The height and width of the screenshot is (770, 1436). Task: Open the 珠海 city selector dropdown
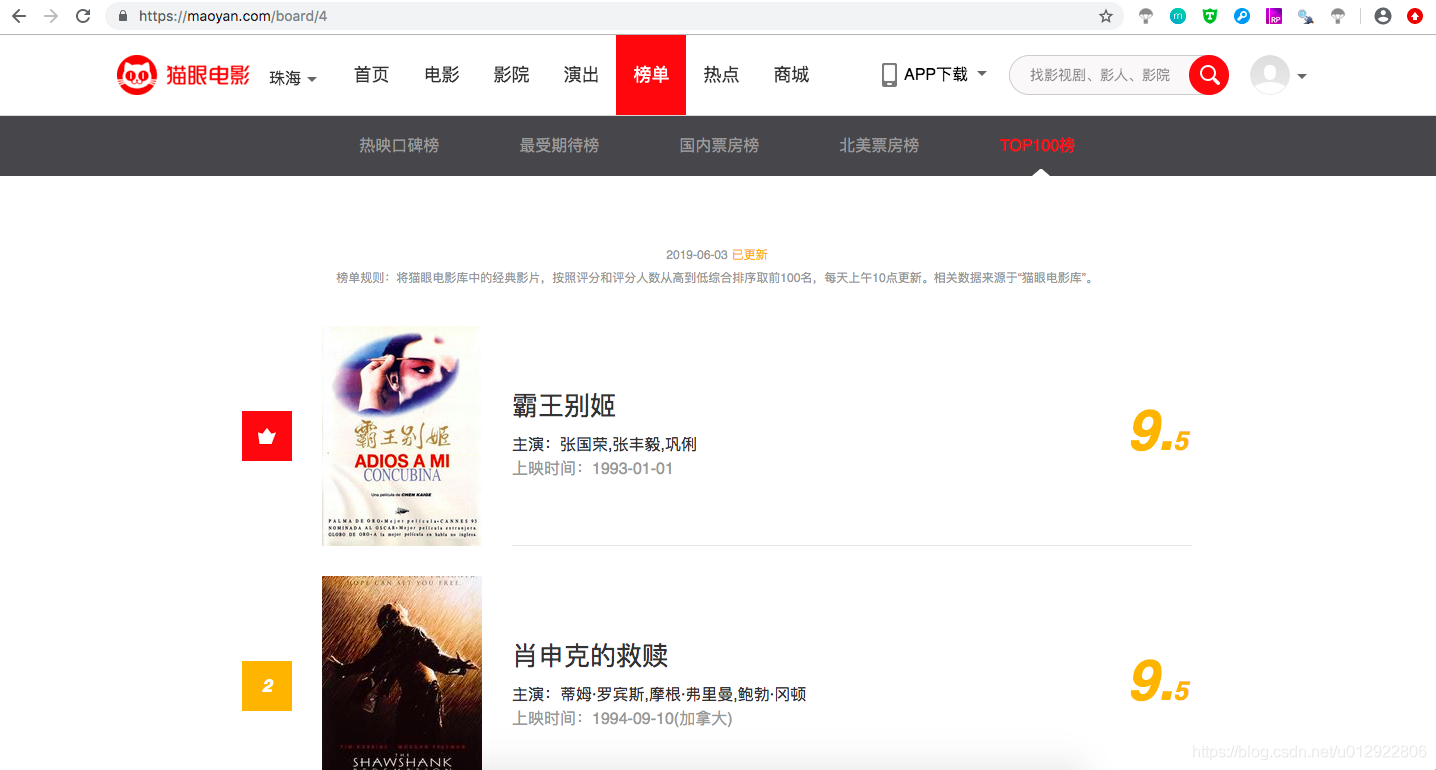point(293,78)
